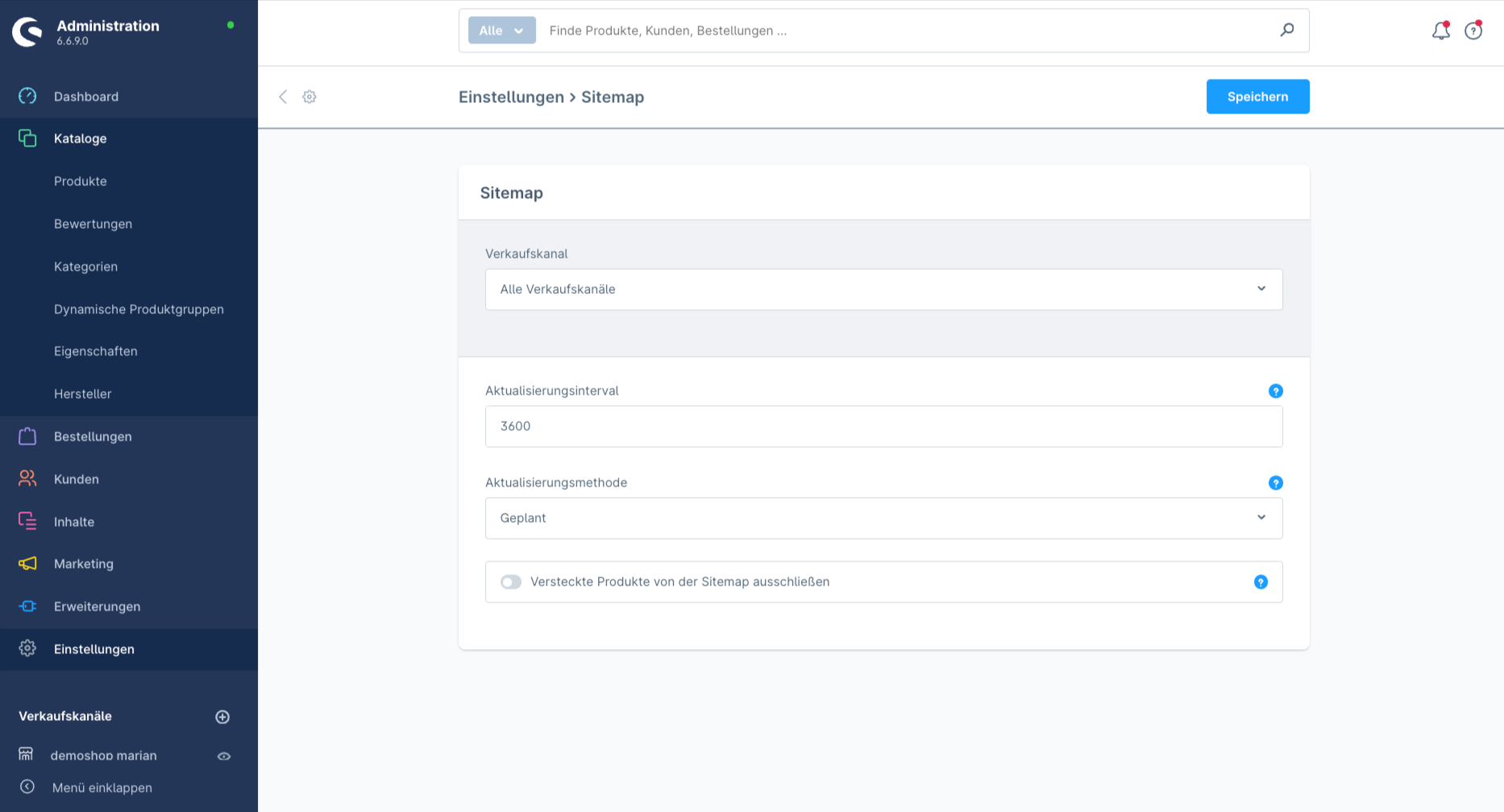The height and width of the screenshot is (812, 1504).
Task: Click the Marketing megaphone icon
Action: coord(27,563)
